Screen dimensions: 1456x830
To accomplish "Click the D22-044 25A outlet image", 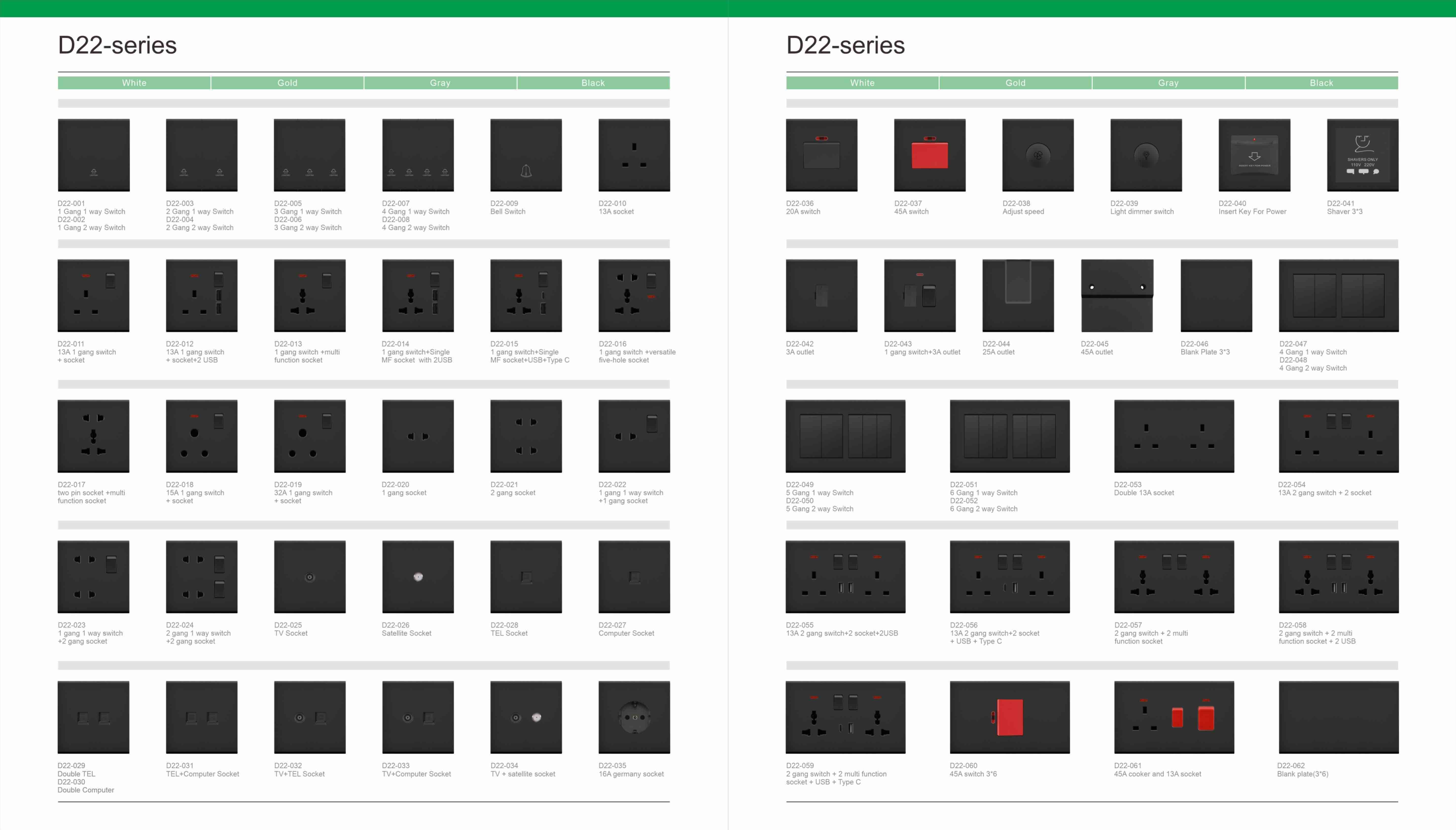I will click(x=1018, y=296).
